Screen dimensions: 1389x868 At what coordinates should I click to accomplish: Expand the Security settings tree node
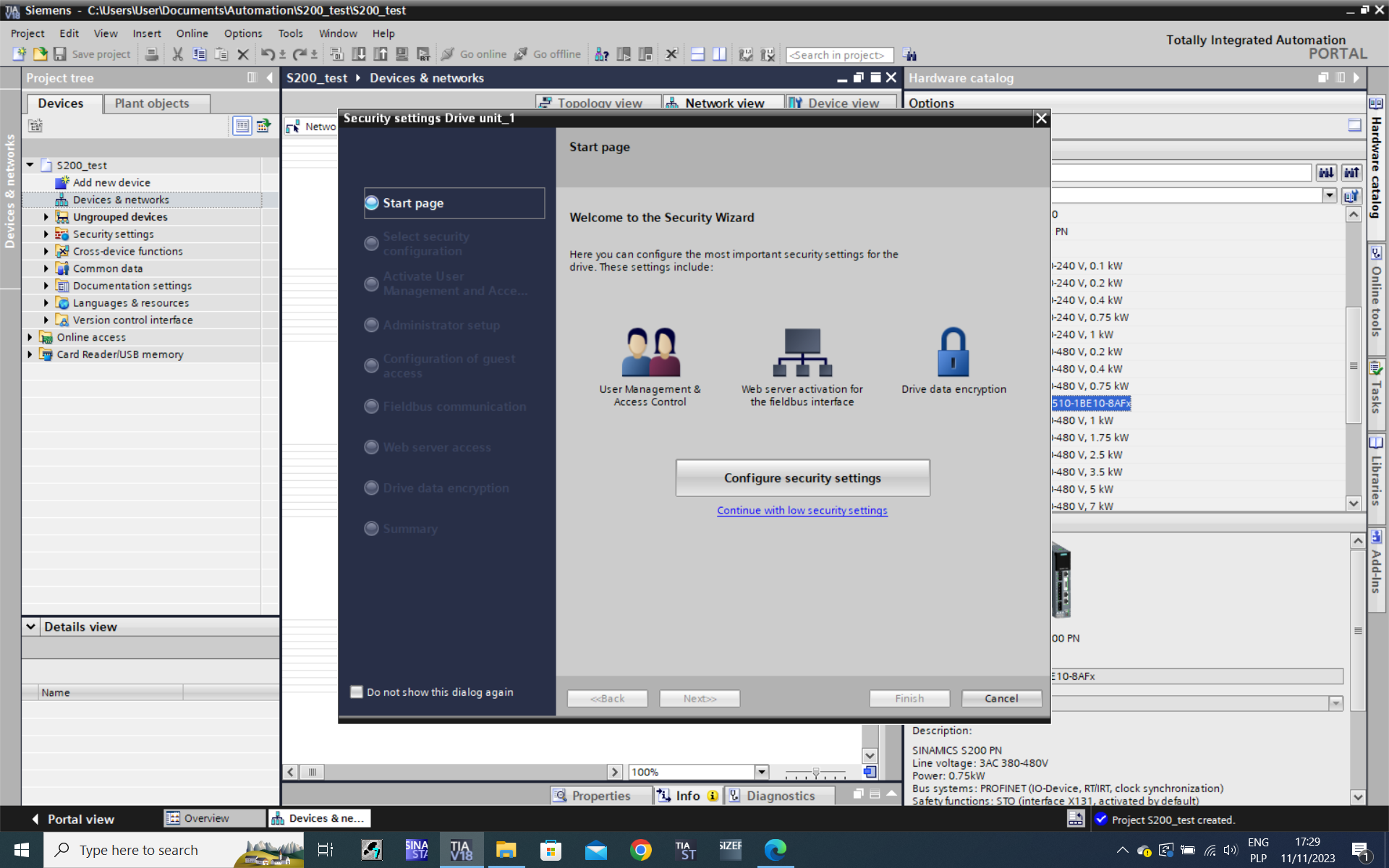point(46,234)
